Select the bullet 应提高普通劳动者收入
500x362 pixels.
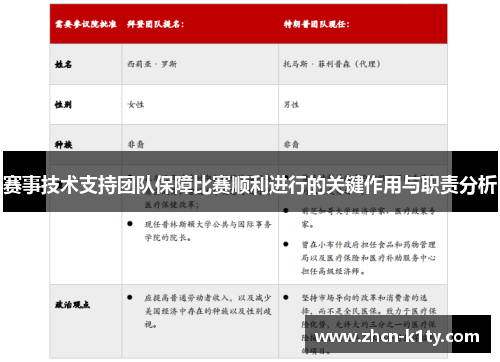tap(208, 311)
